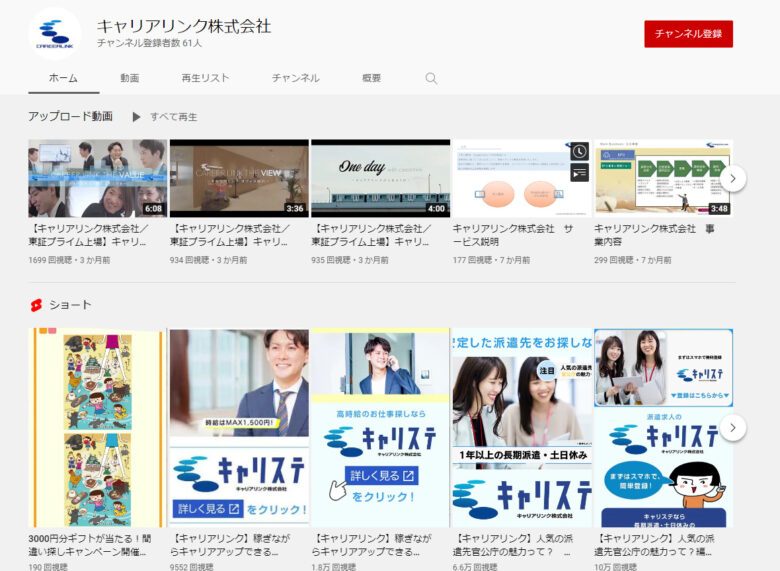Open the 3:48 事業内容 video thumbnail
Screen dimensions: 780x571
(x=664, y=178)
